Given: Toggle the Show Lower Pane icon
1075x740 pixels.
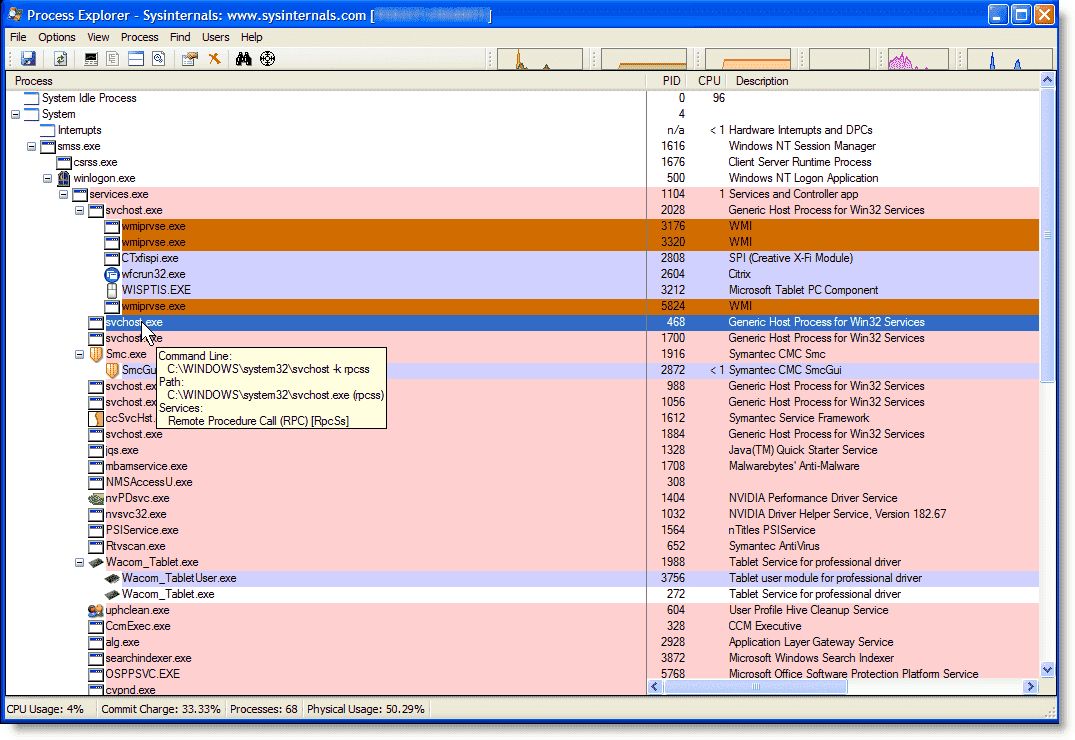Looking at the screenshot, I should (x=136, y=59).
